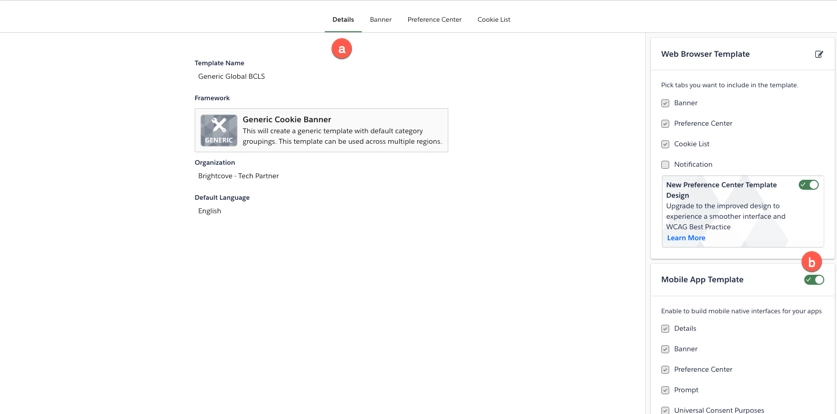Click the Generic Cookie Banner framework icon
This screenshot has width=837, height=414.
[219, 130]
